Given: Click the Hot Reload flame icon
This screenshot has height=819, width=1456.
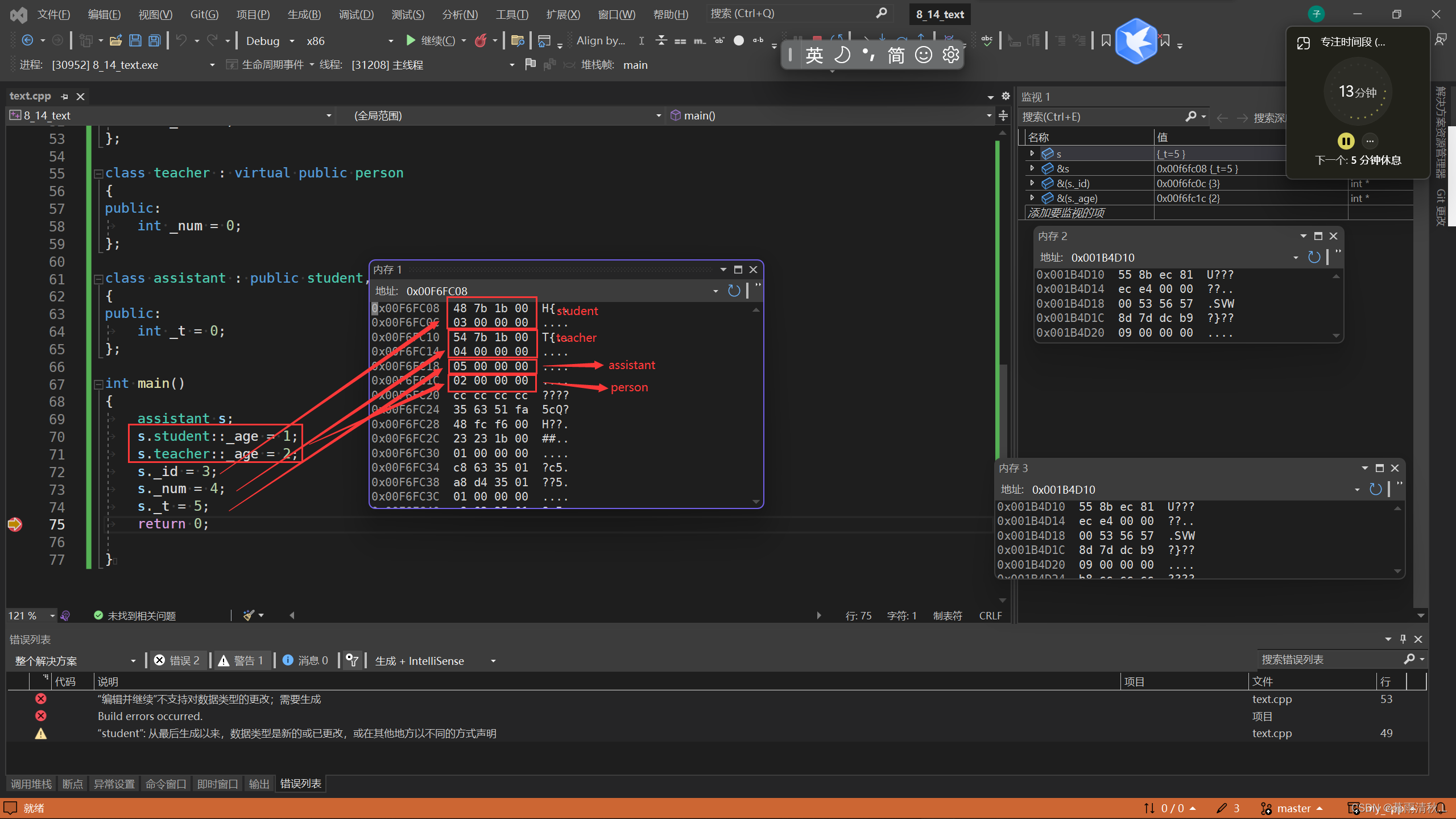Looking at the screenshot, I should point(481,40).
